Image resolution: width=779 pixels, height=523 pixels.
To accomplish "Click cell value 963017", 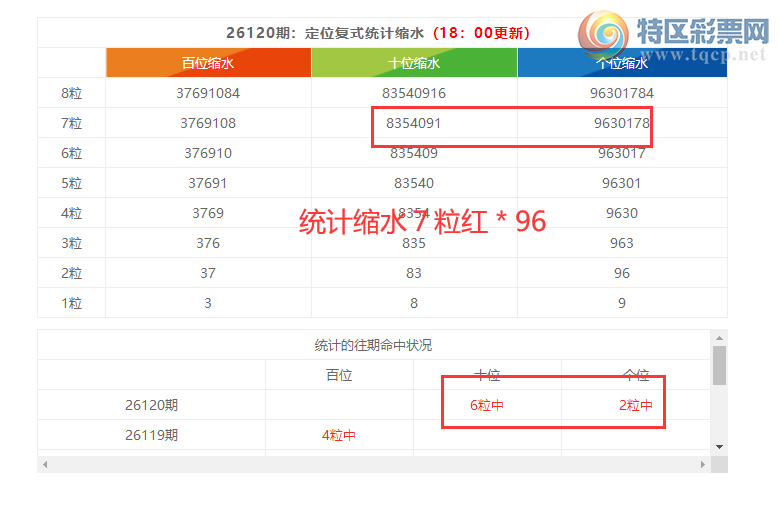I will pyautogui.click(x=622, y=153).
